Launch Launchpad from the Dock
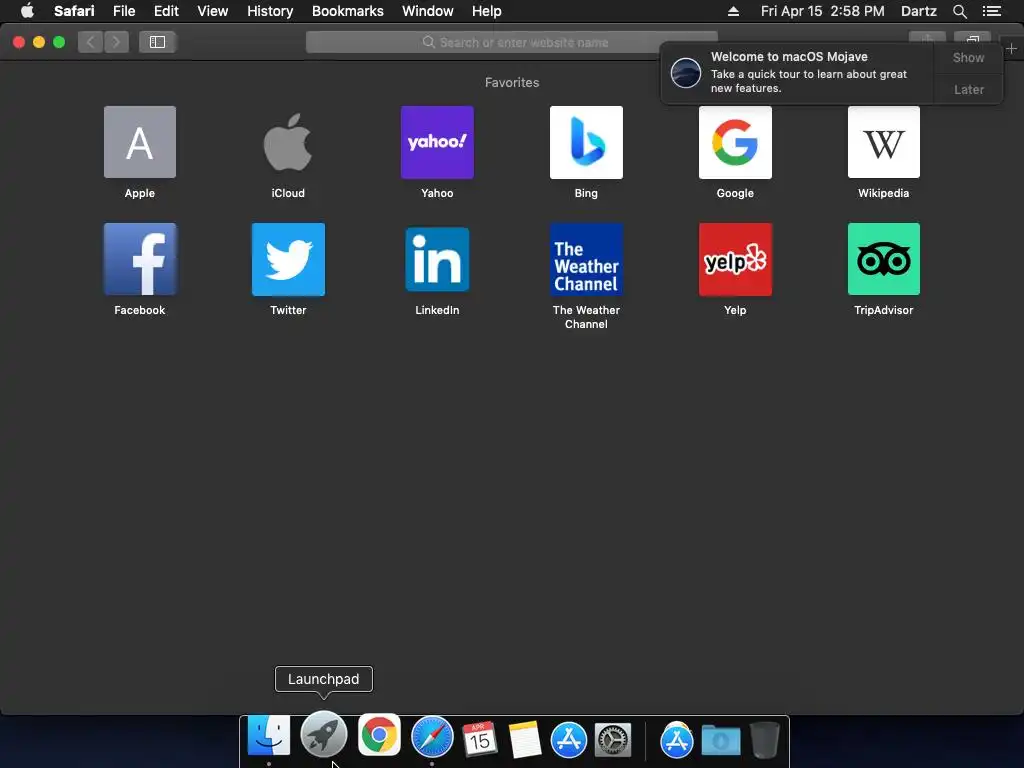Viewport: 1024px width, 768px height. (x=323, y=734)
